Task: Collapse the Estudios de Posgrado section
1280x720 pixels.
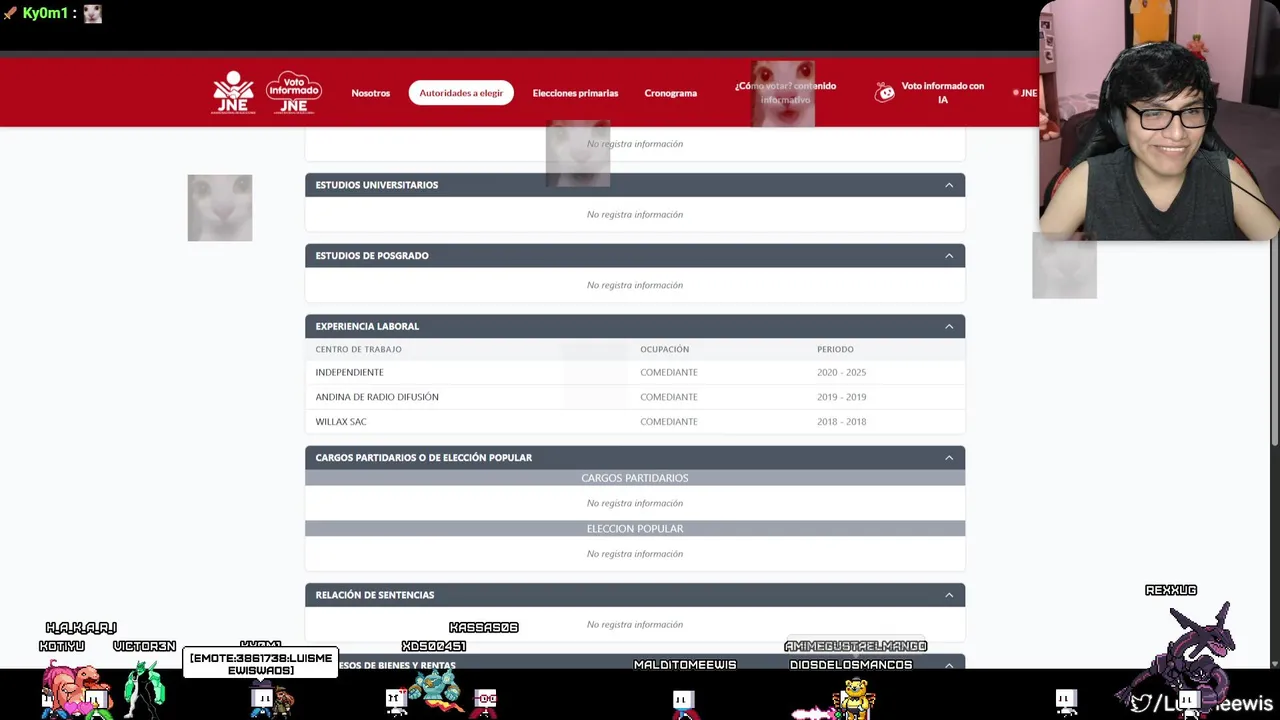Action: (949, 256)
